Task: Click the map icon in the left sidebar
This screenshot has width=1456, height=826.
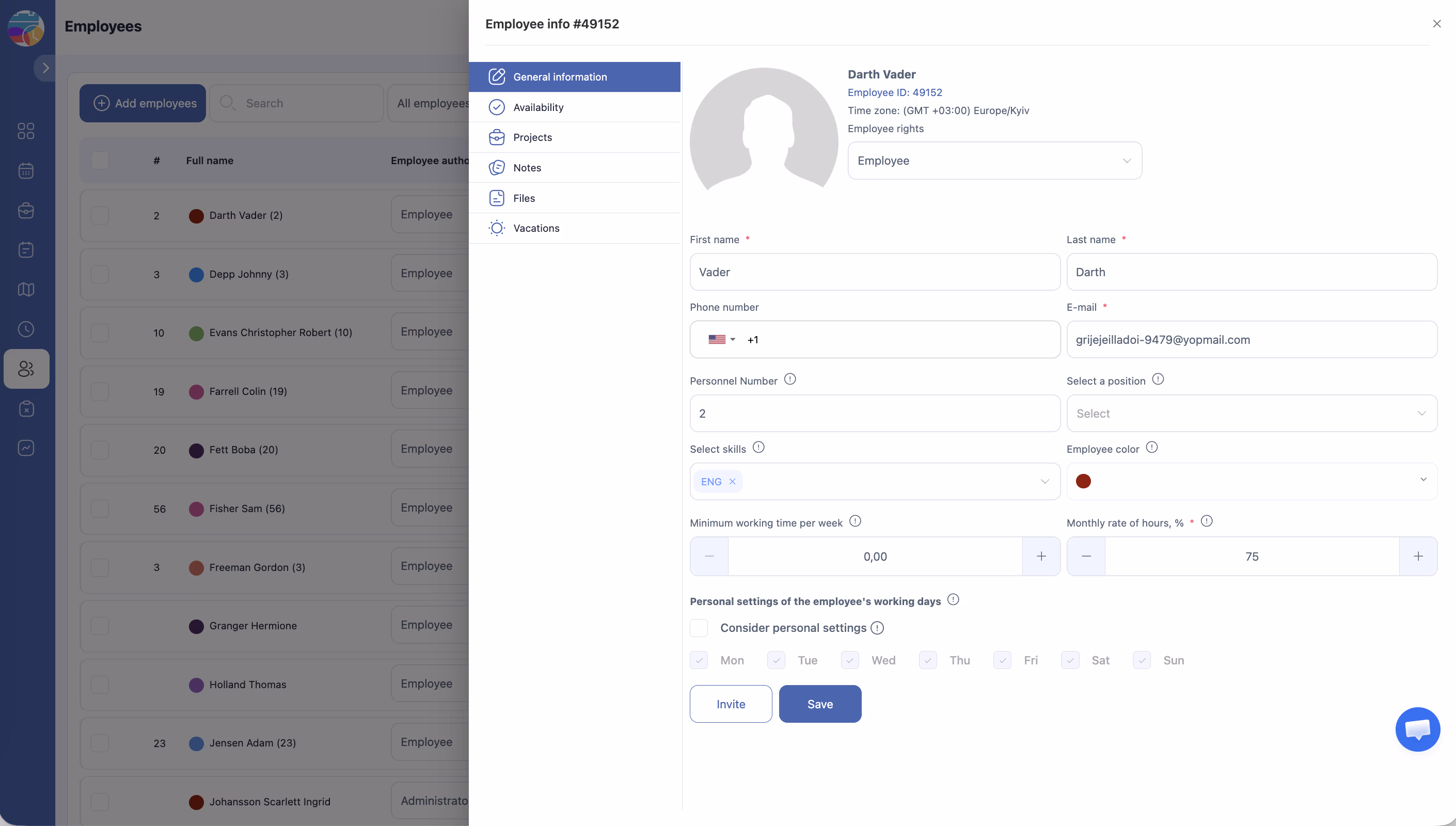Action: point(26,289)
